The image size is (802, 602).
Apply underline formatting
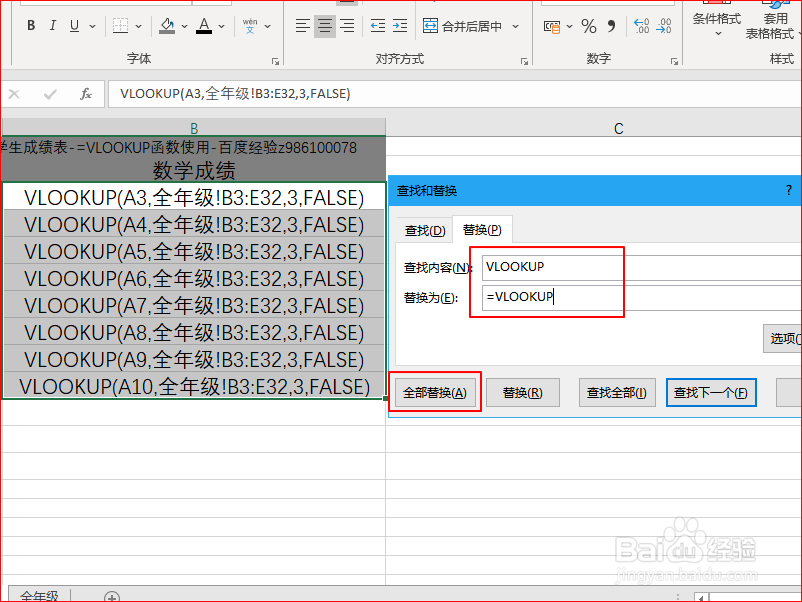(x=75, y=26)
